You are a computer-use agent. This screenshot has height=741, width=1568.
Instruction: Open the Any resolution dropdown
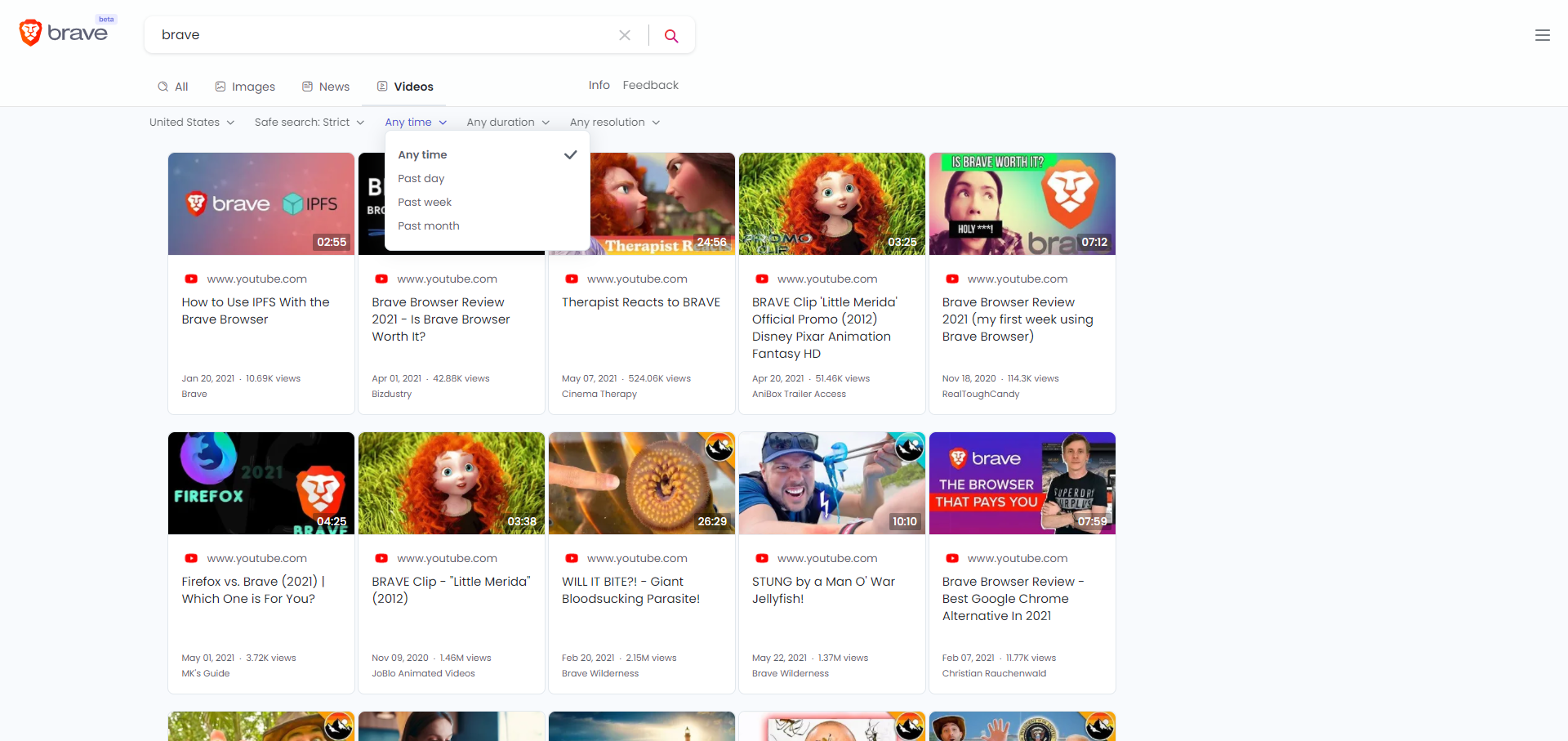[x=615, y=122]
